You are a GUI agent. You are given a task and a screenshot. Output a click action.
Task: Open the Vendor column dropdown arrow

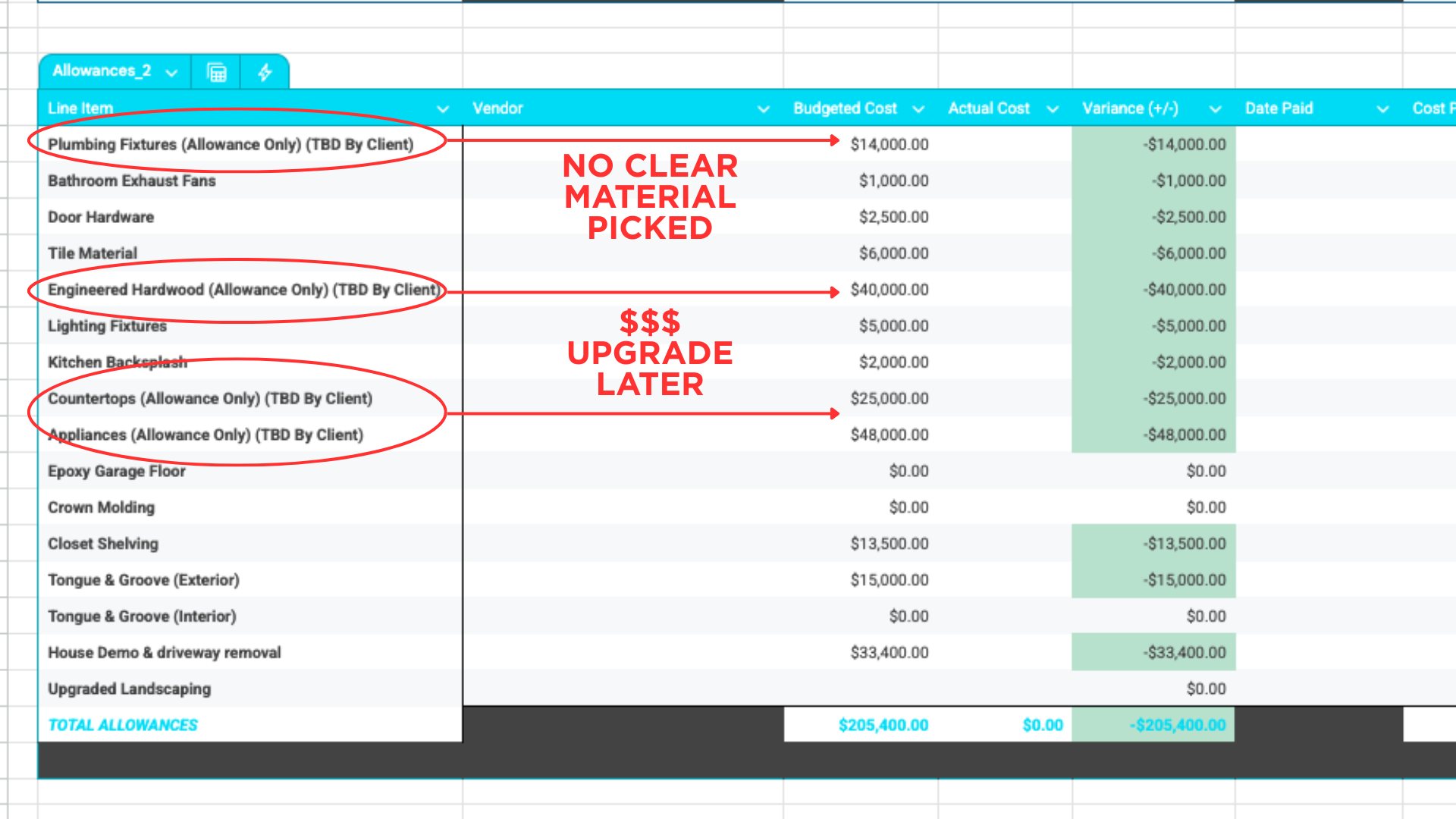tap(764, 109)
